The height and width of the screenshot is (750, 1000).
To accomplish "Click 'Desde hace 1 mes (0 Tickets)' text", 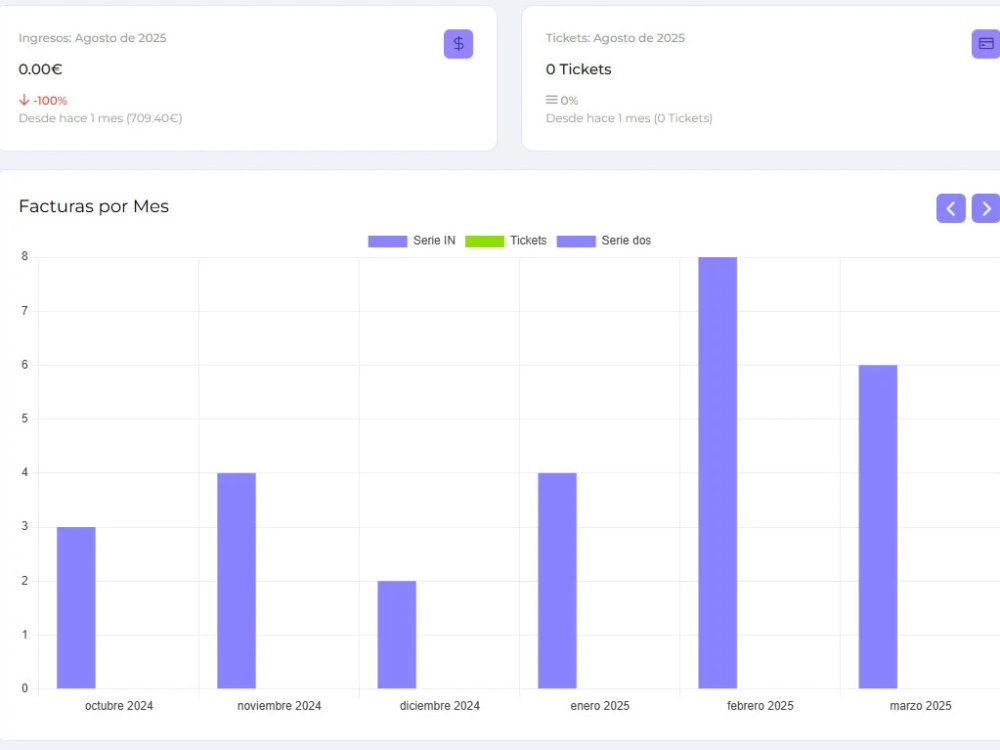I will coord(629,118).
